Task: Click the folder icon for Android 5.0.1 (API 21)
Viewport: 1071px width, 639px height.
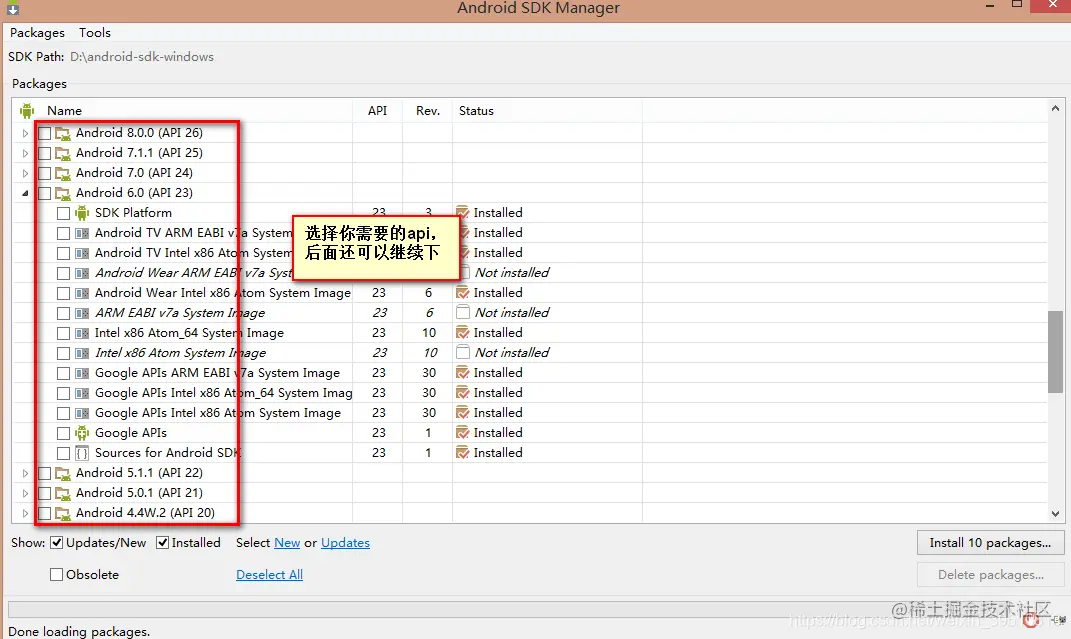Action: pyautogui.click(x=63, y=493)
